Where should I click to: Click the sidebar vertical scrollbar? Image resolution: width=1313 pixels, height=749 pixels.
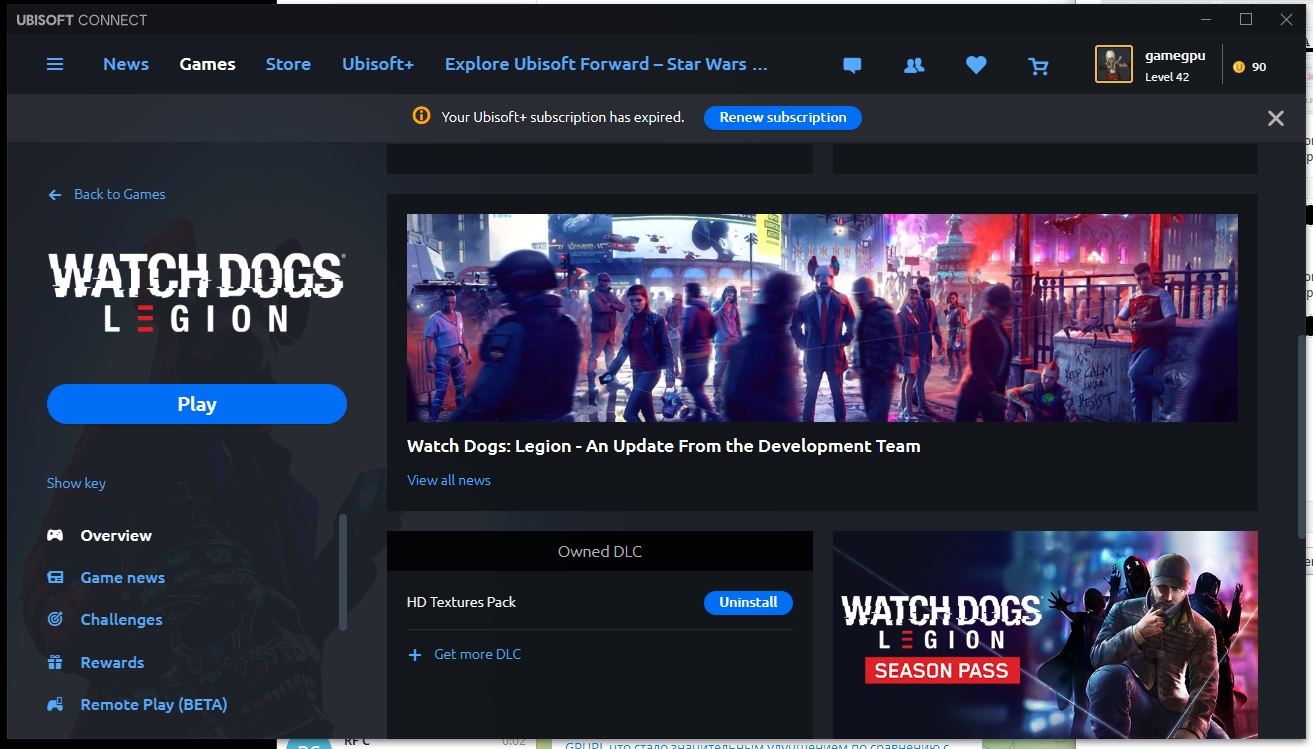tap(343, 573)
